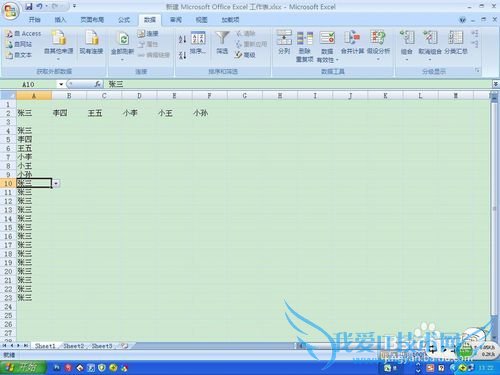Image resolution: width=500 pixels, height=375 pixels.
Task: Click the vertical scrollbar
Action: coord(495,208)
